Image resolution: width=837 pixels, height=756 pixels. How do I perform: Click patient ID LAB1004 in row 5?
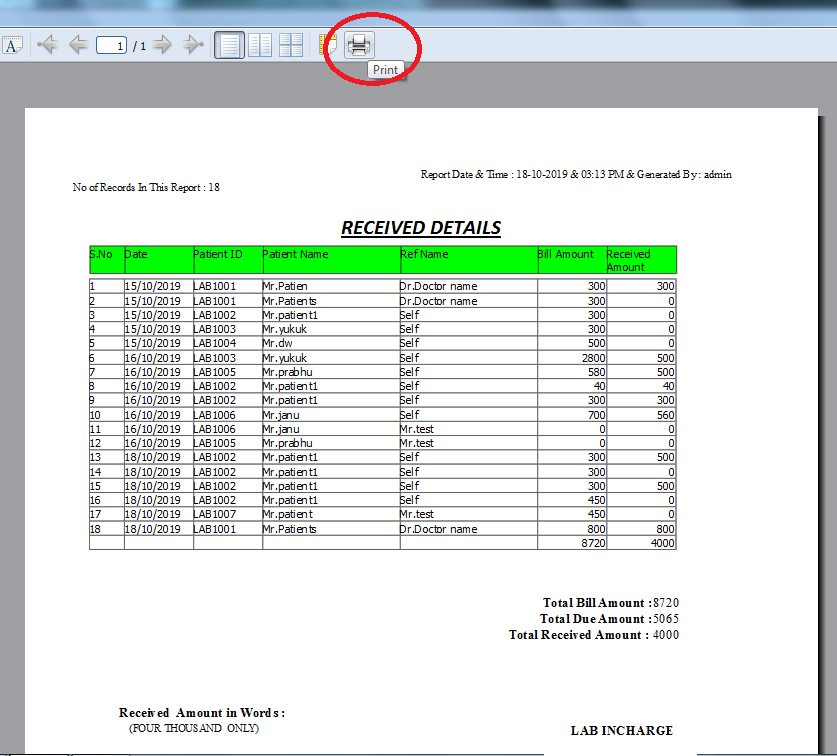coord(214,343)
